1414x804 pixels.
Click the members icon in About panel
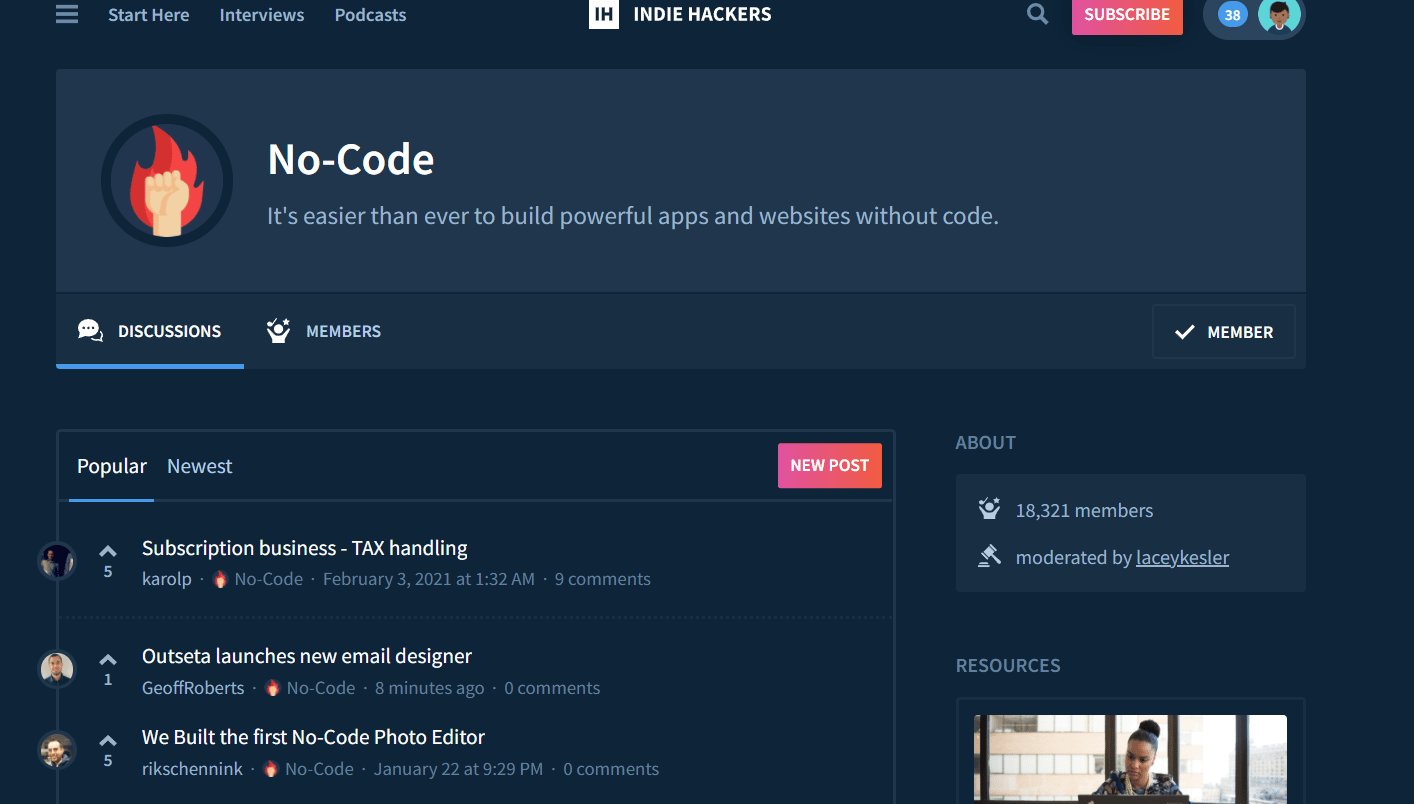[989, 510]
